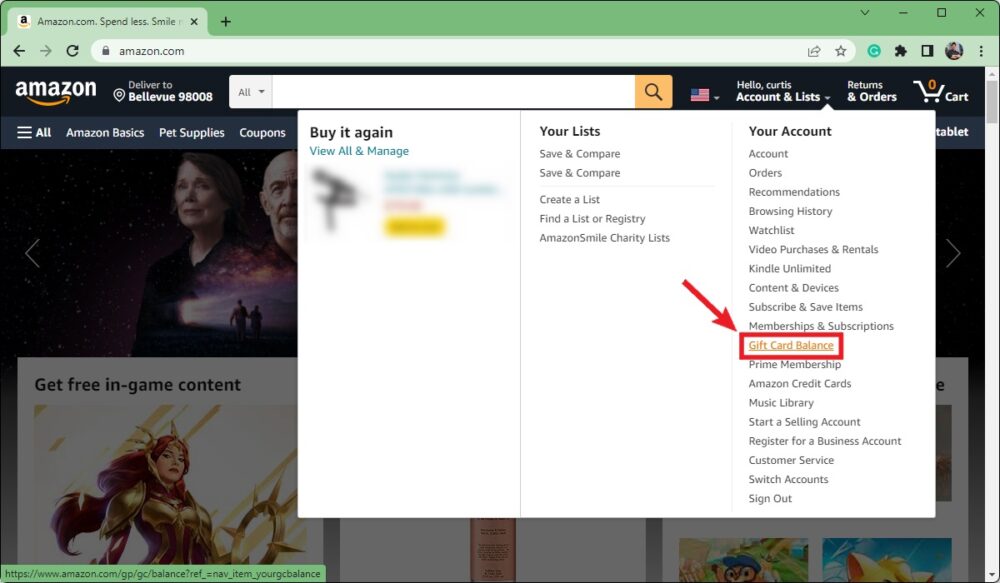Click Sign Out in the account menu

coord(770,499)
